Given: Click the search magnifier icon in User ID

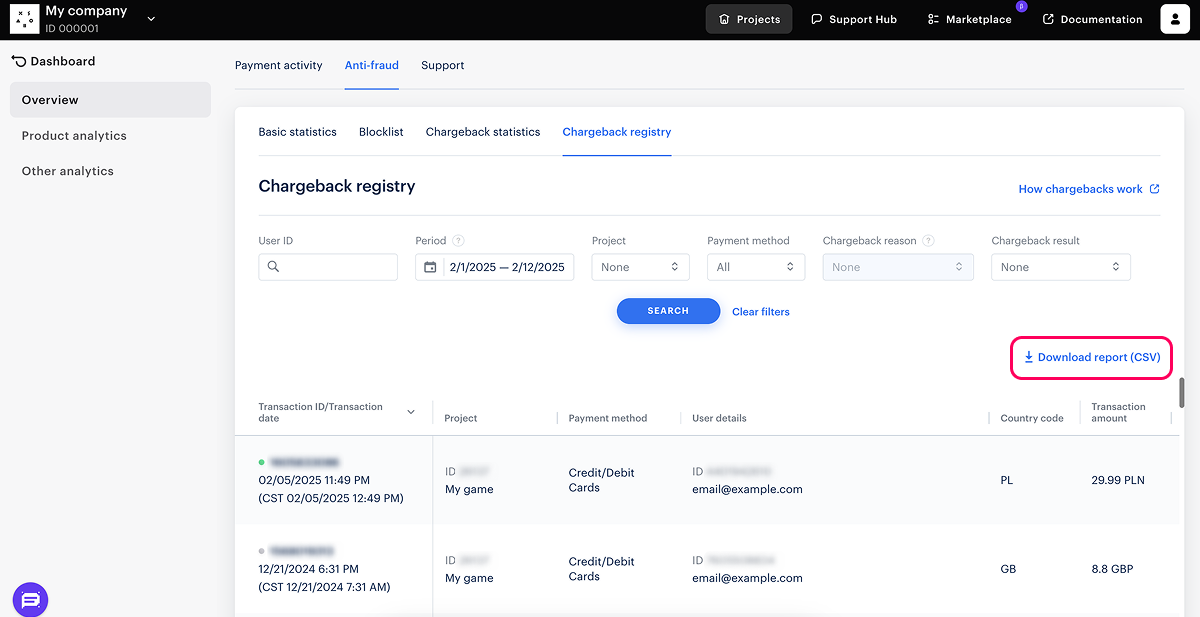Looking at the screenshot, I should click(273, 267).
